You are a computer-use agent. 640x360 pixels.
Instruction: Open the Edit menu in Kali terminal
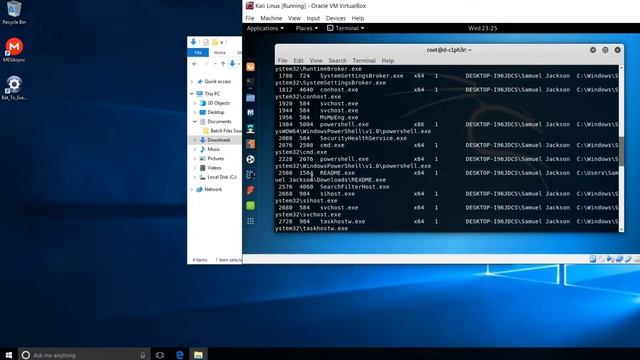tap(298, 60)
